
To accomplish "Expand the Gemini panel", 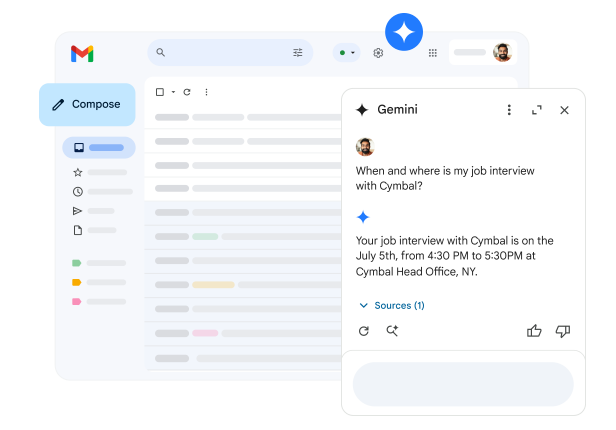I will 537,110.
